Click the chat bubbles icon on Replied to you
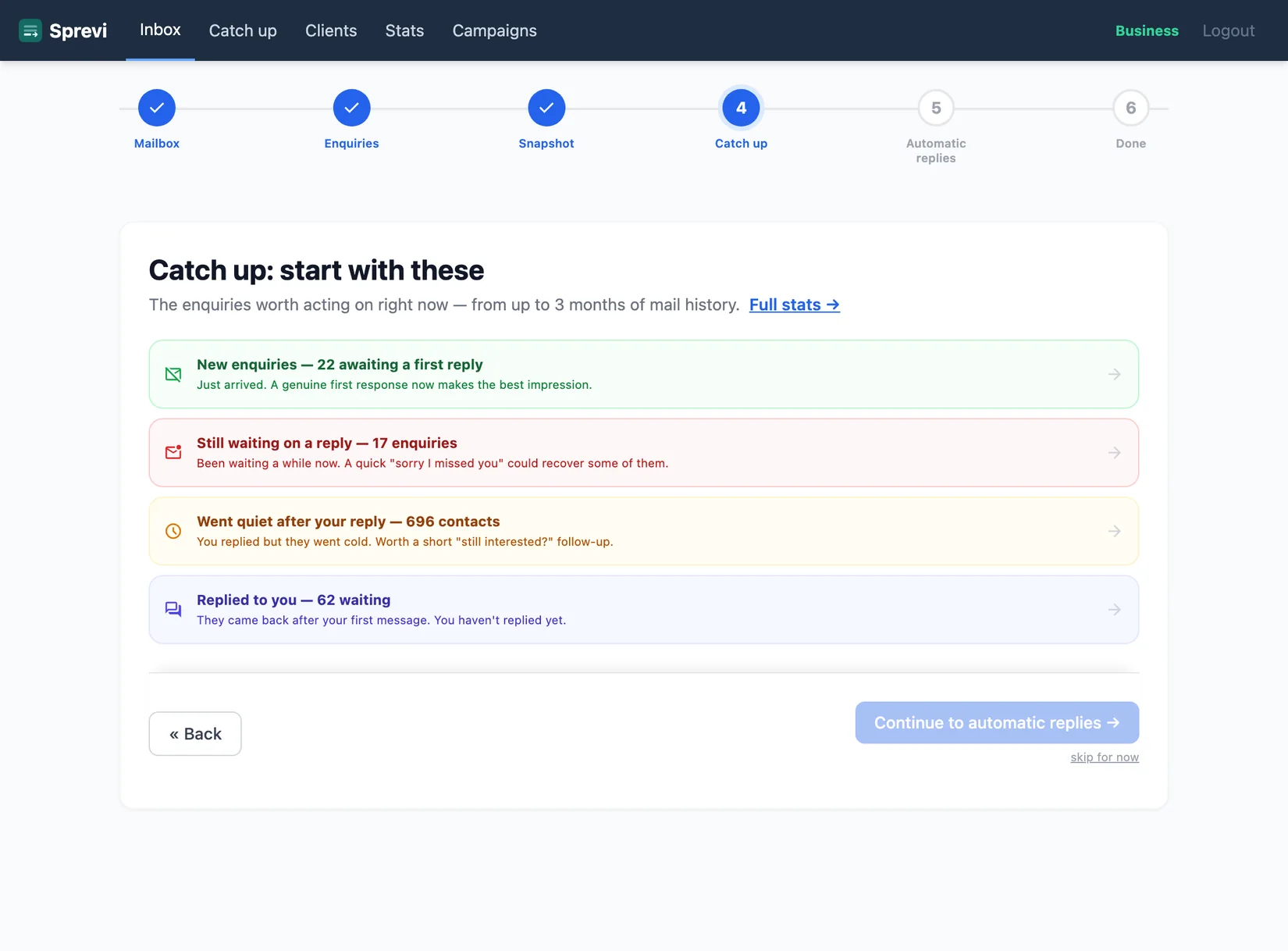 coord(173,610)
